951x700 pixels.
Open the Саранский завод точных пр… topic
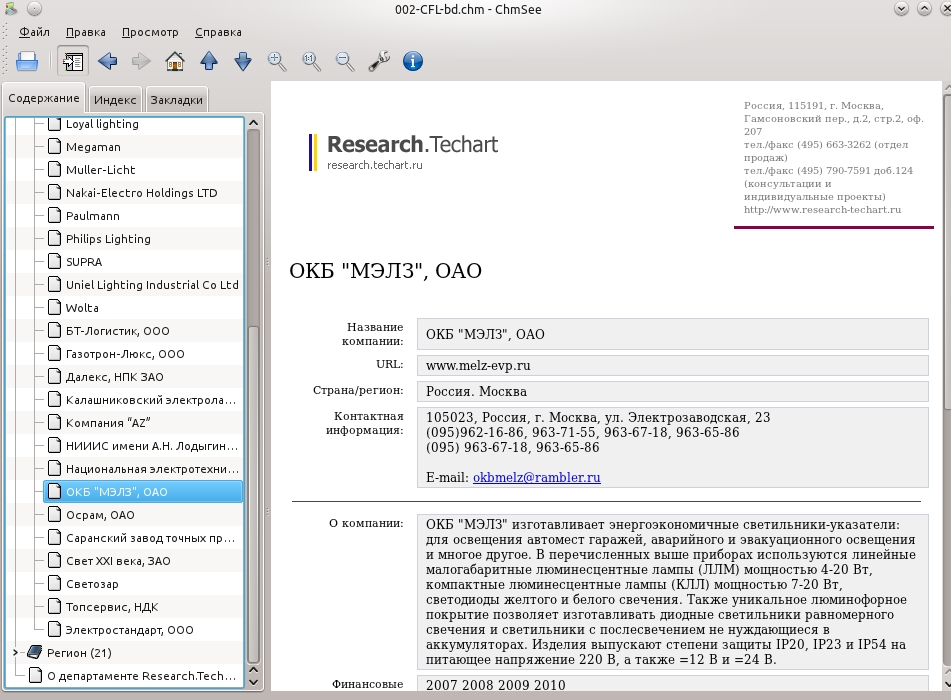point(150,538)
